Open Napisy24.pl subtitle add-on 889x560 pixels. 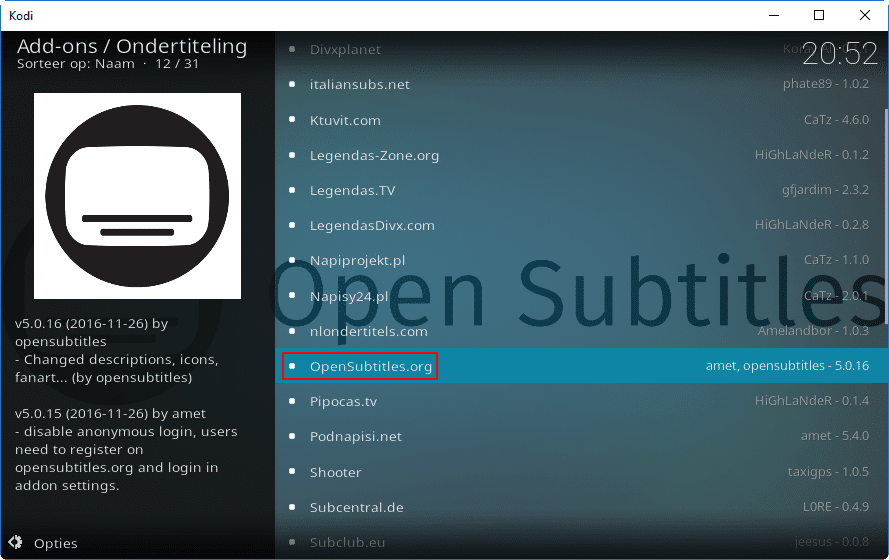pos(581,296)
